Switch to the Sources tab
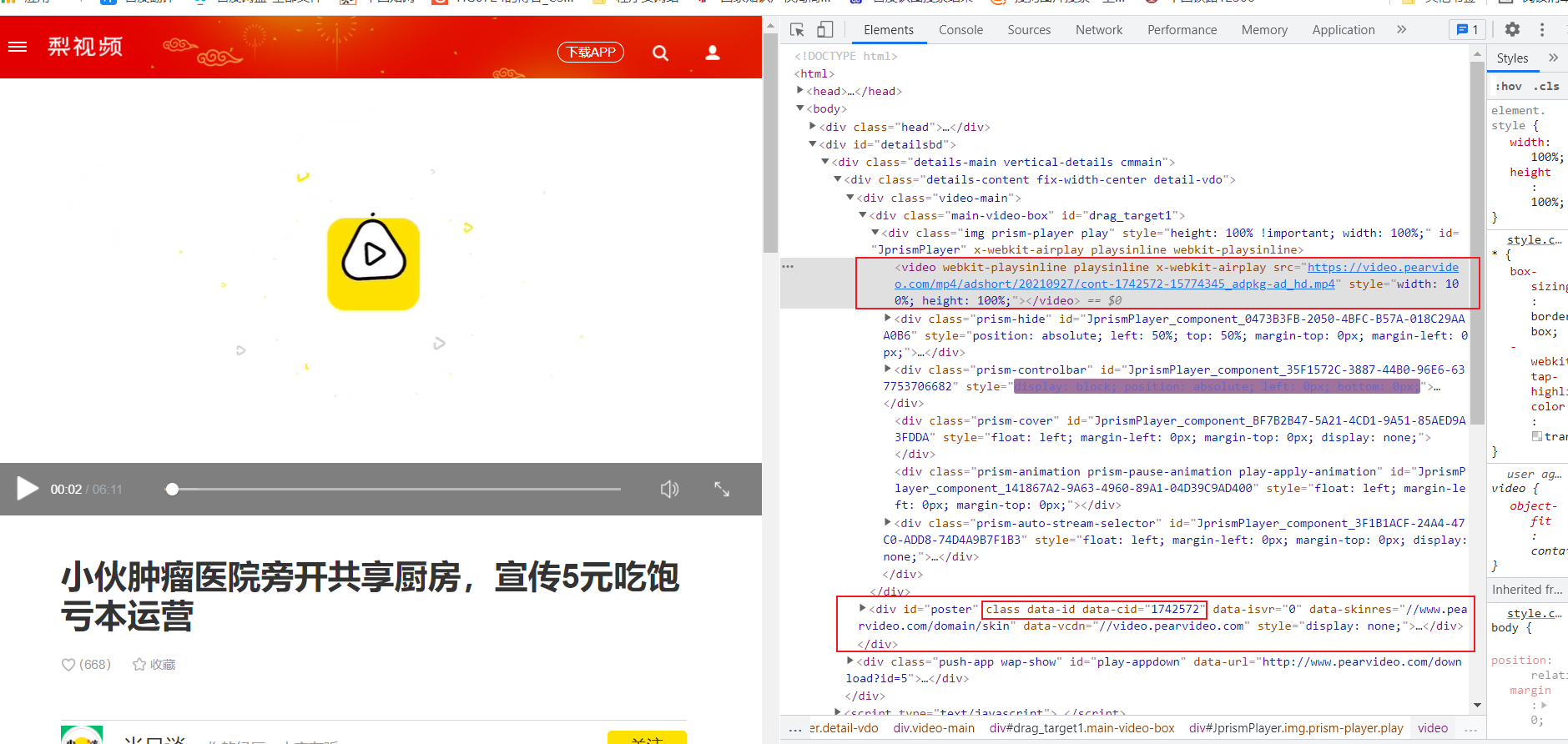Screen dimensions: 1568x744 [1029, 30]
